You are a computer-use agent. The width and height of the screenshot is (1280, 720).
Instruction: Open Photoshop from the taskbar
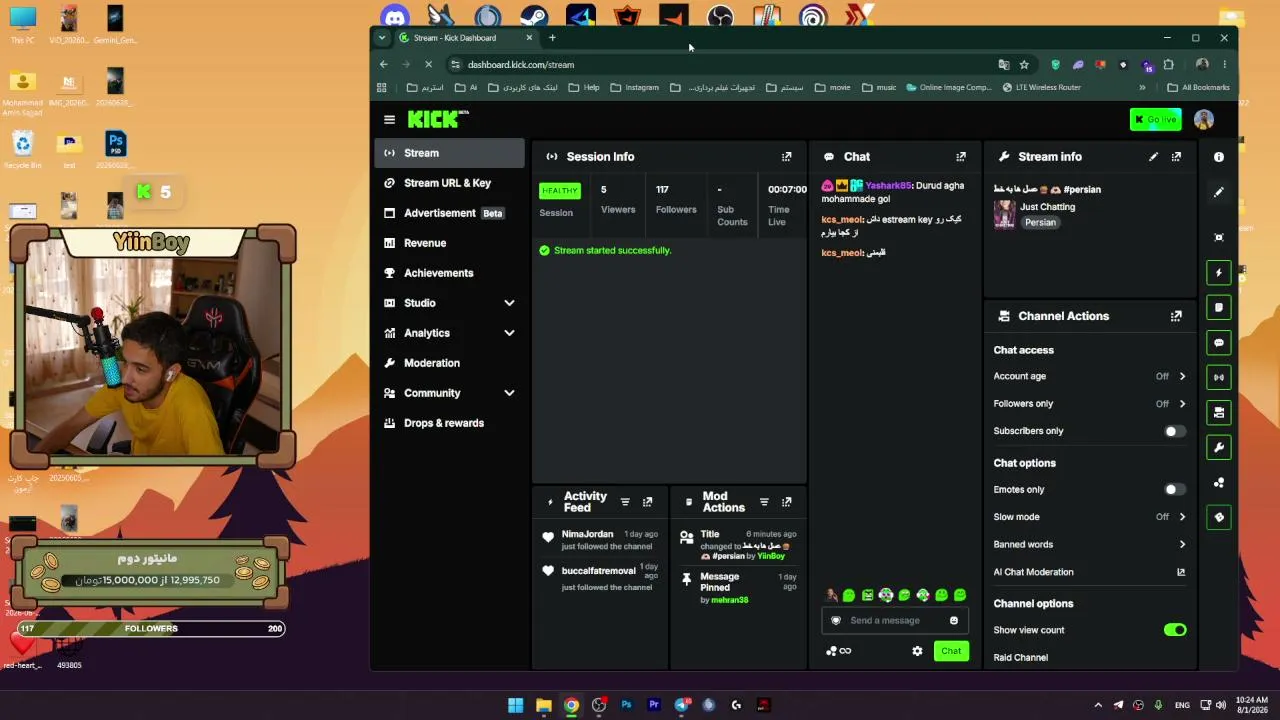[x=626, y=705]
